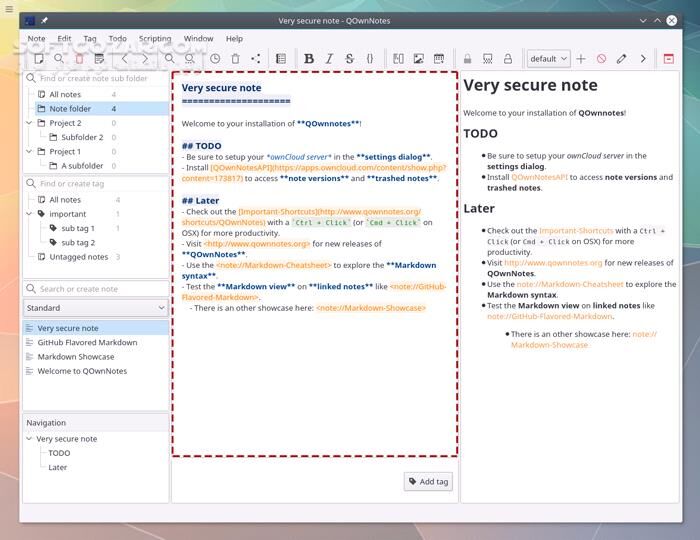
Task: Jump to Later heading in Navigation
Action: click(x=57, y=467)
